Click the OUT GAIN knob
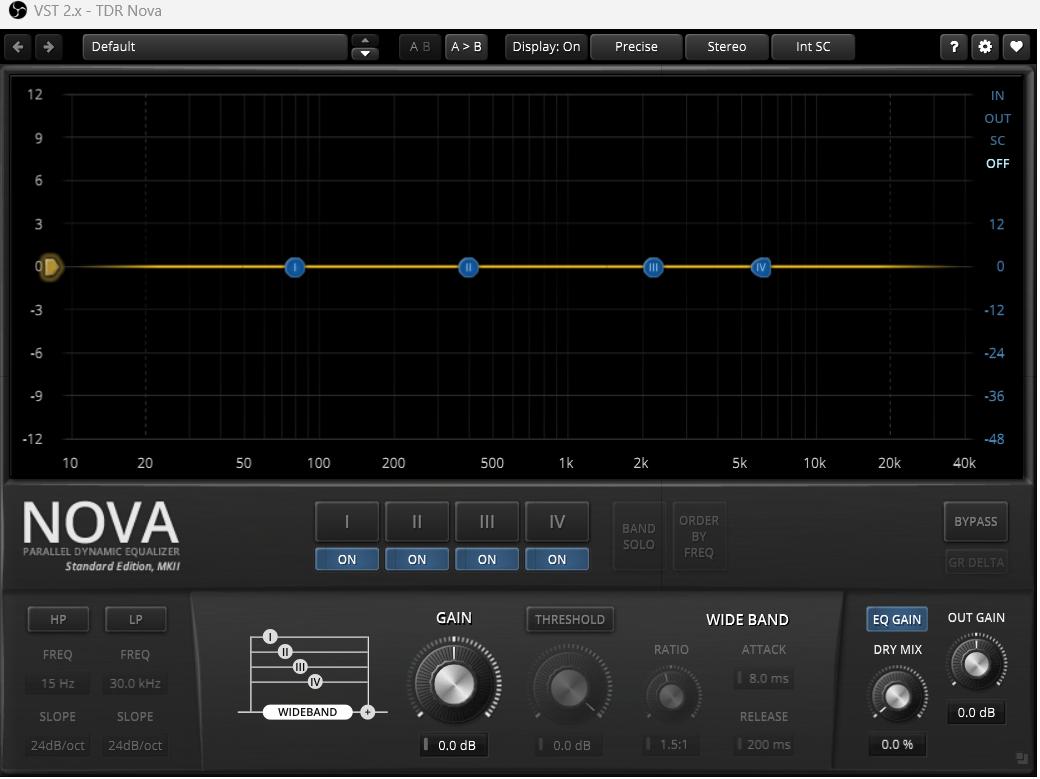1040x779 pixels. point(976,663)
